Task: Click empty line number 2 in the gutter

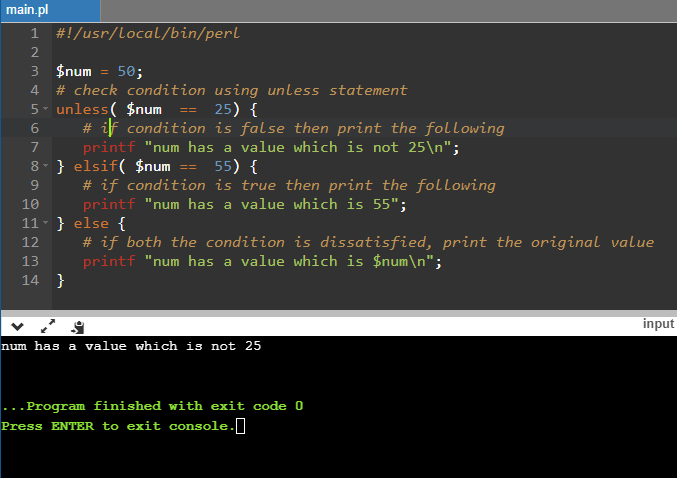Action: (x=35, y=52)
